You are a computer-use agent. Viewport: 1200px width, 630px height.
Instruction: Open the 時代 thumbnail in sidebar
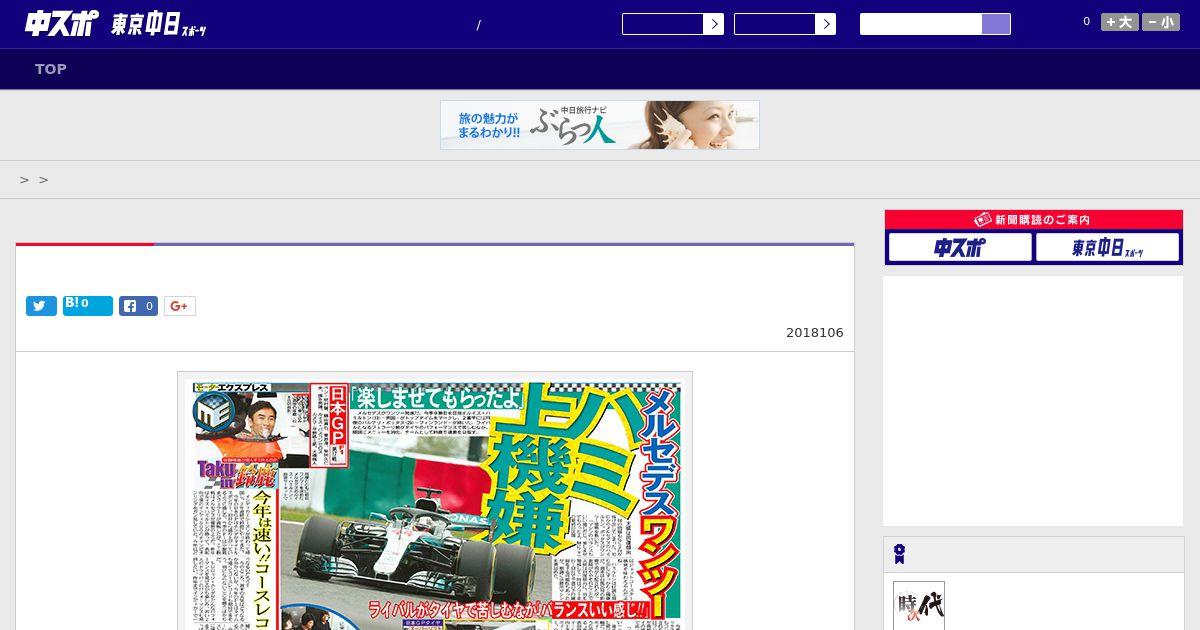click(x=919, y=606)
